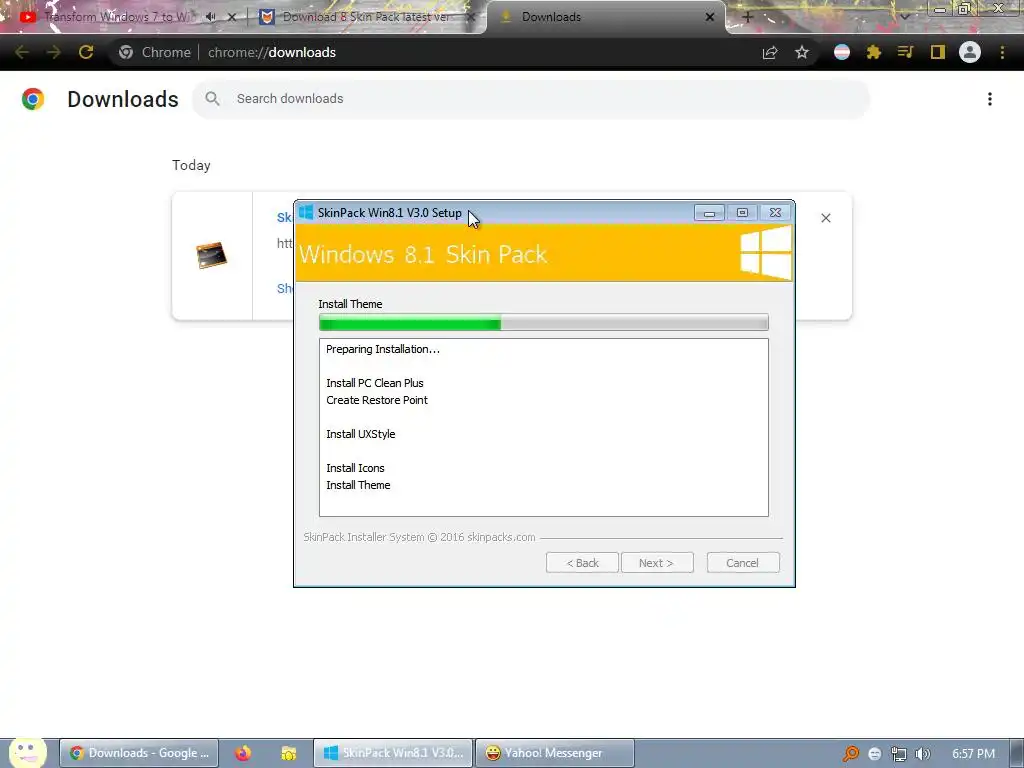Remove the download entry with X
Image resolution: width=1024 pixels, height=768 pixels.
point(826,218)
